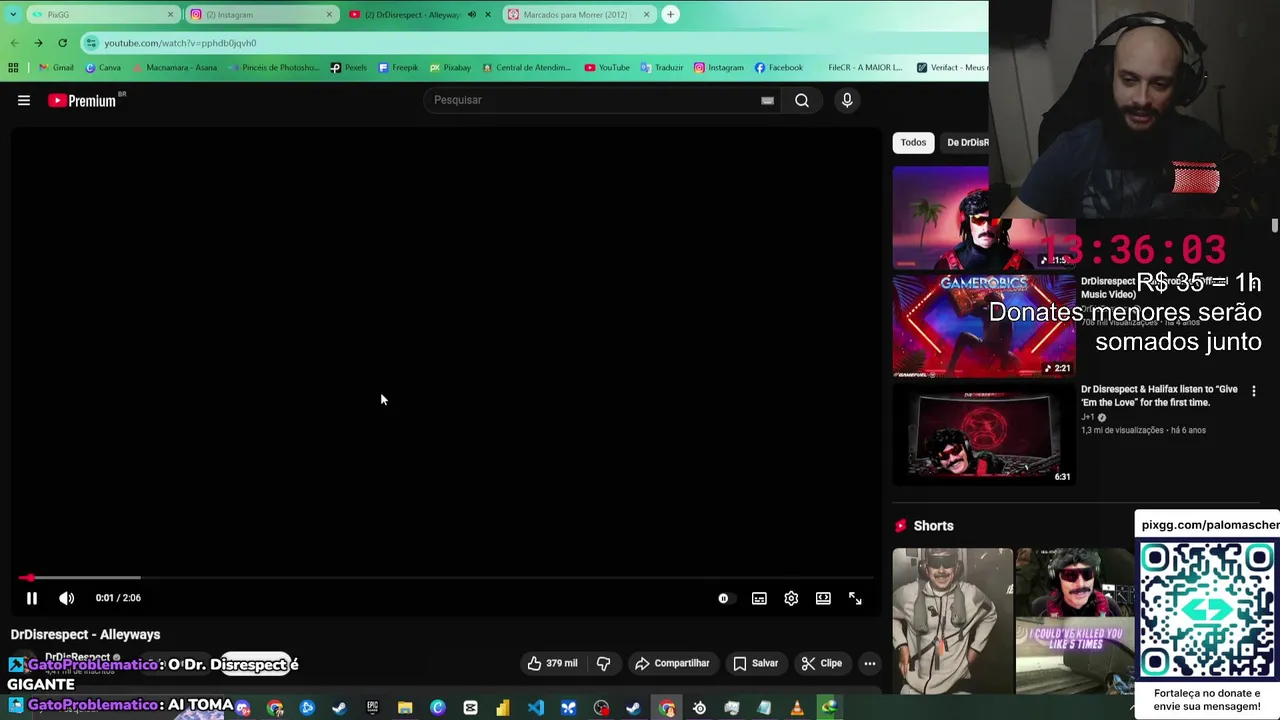The image size is (1280, 720).
Task: Go forward in browser history
Action: pyautogui.click(x=38, y=43)
